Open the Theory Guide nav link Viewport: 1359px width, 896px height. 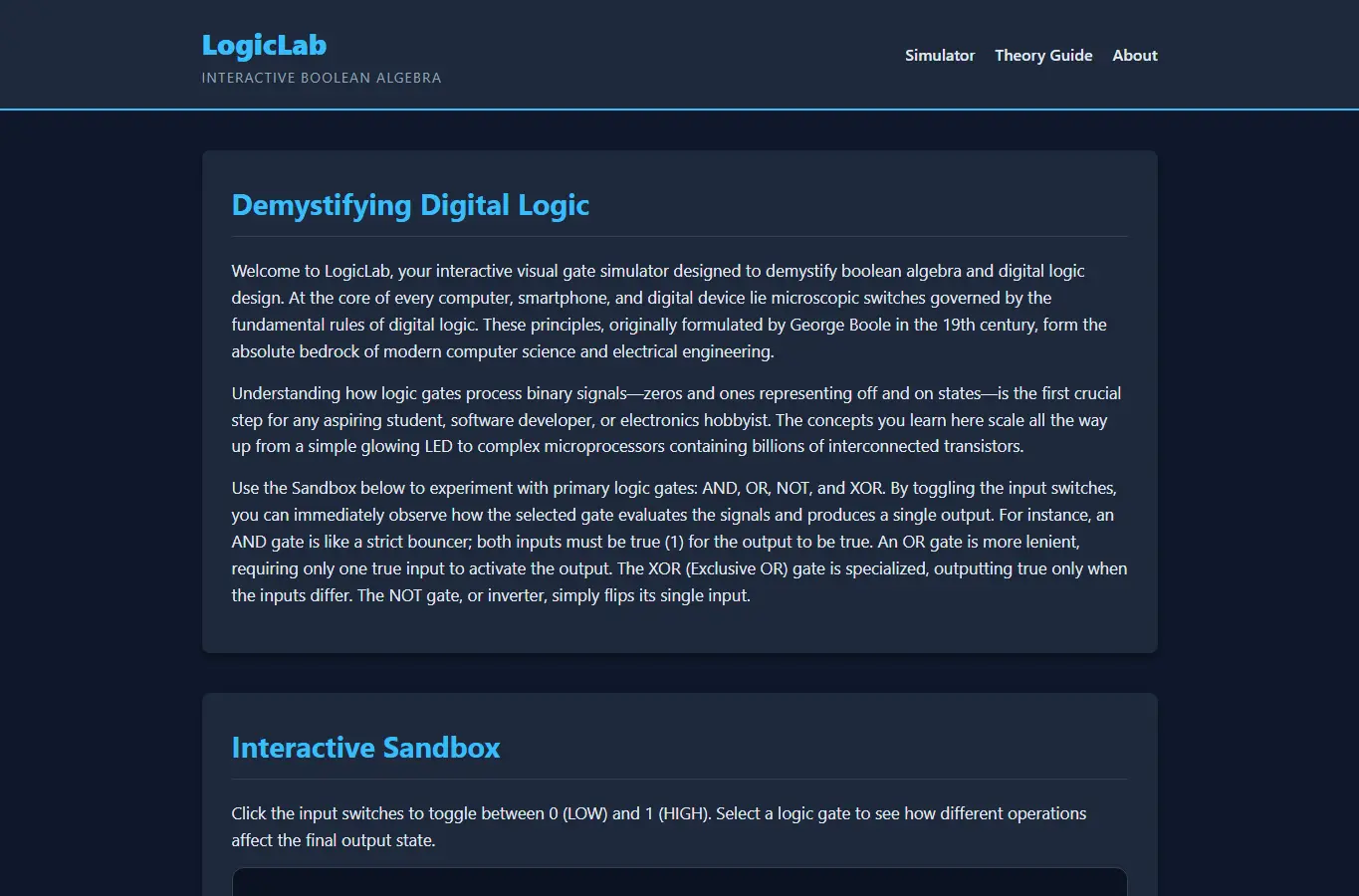(1043, 56)
